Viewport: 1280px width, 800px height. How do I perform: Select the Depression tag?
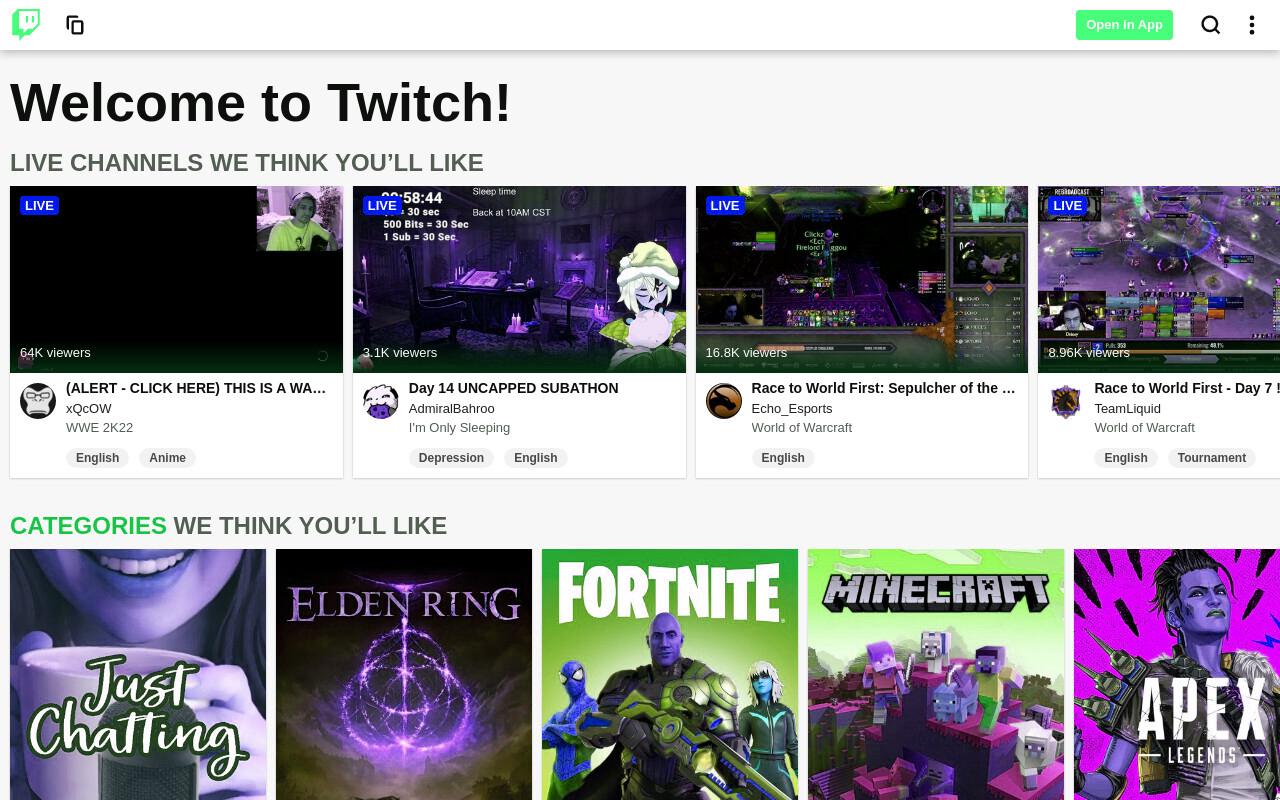coord(451,458)
